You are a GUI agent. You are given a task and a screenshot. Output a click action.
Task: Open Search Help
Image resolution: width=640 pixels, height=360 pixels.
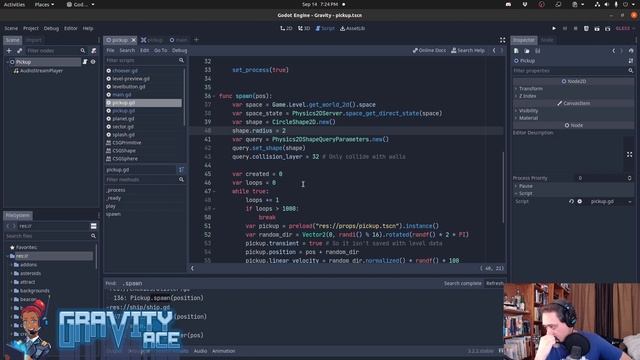(x=468, y=51)
